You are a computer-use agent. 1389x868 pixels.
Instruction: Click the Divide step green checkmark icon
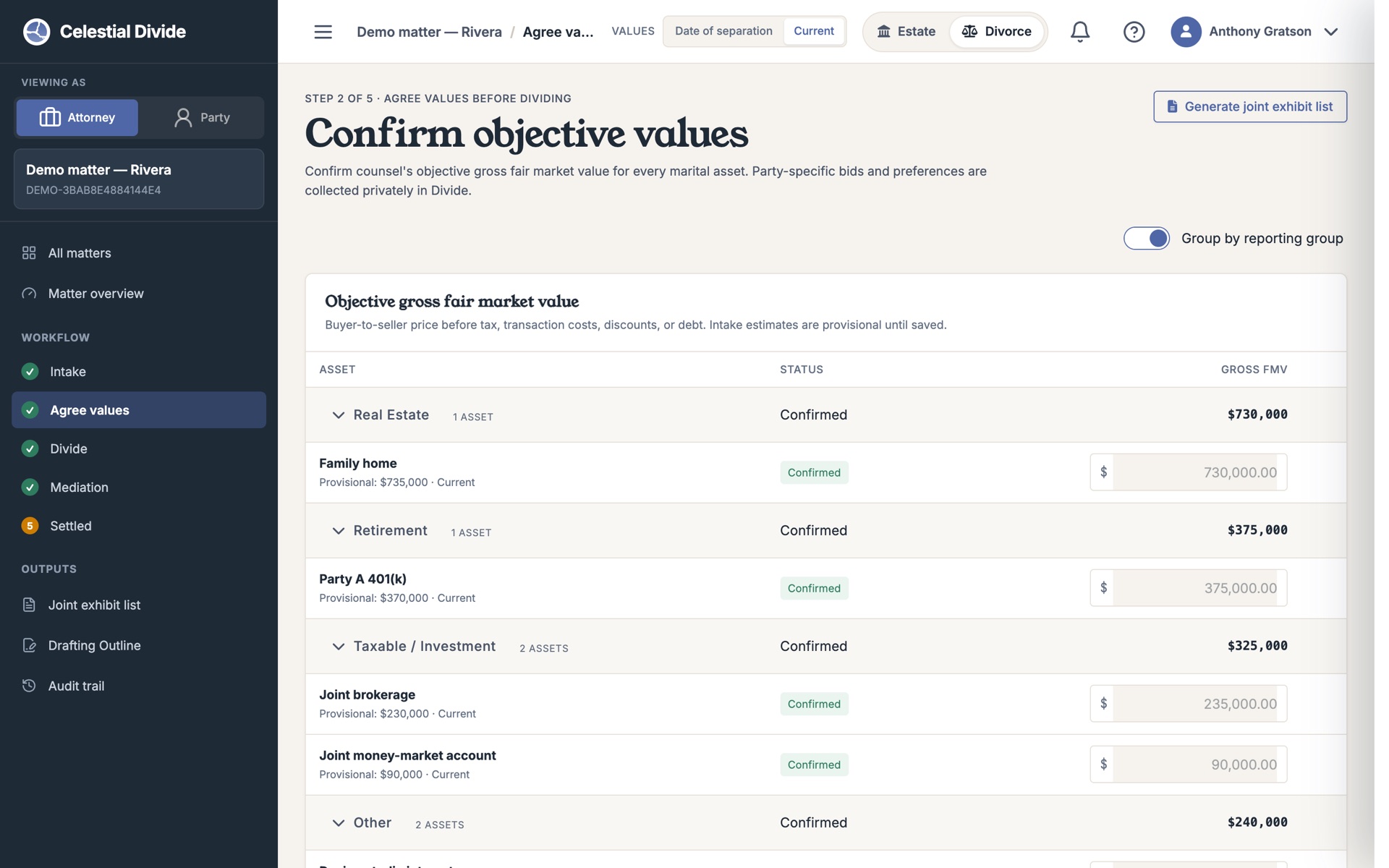coord(30,448)
